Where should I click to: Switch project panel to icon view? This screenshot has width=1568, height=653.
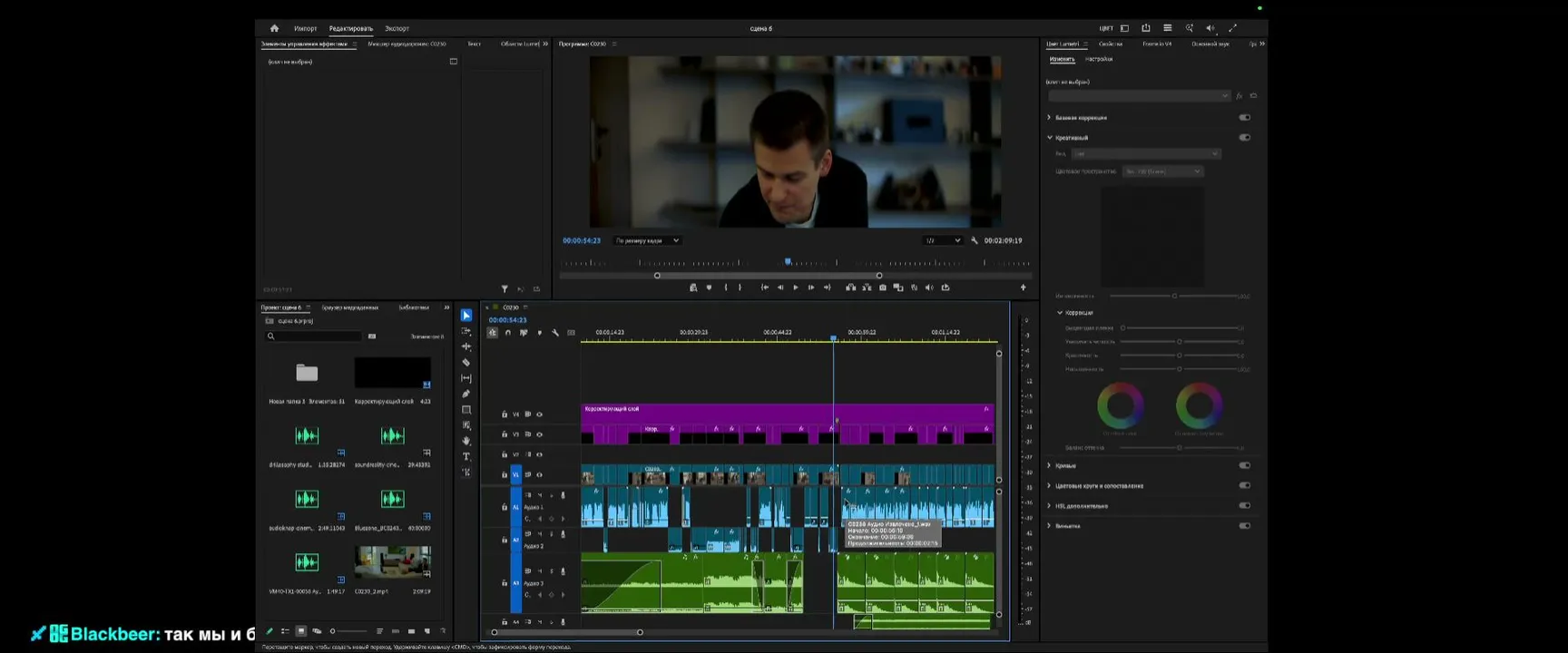click(x=301, y=631)
